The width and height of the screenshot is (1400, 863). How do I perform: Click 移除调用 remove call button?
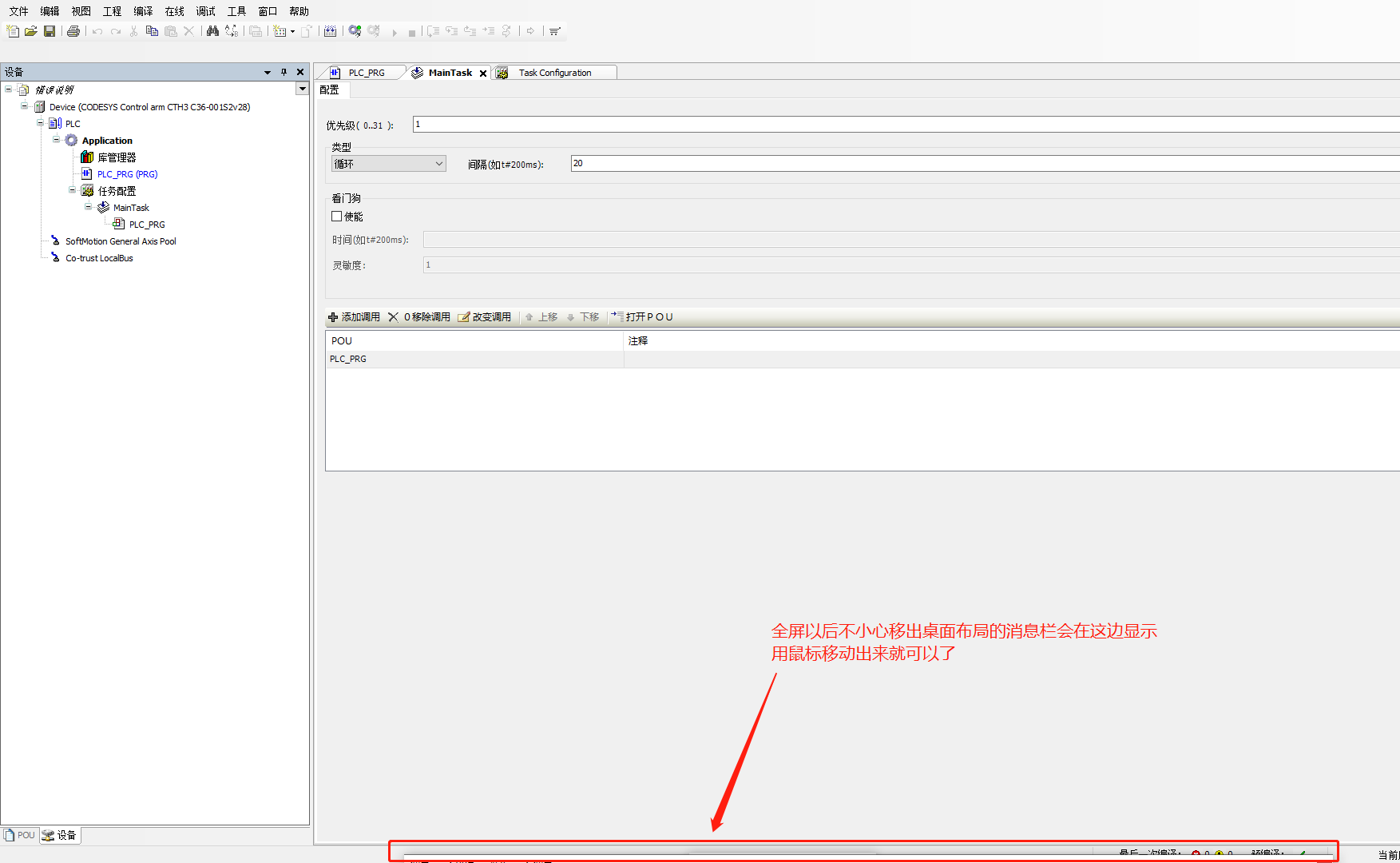[419, 317]
